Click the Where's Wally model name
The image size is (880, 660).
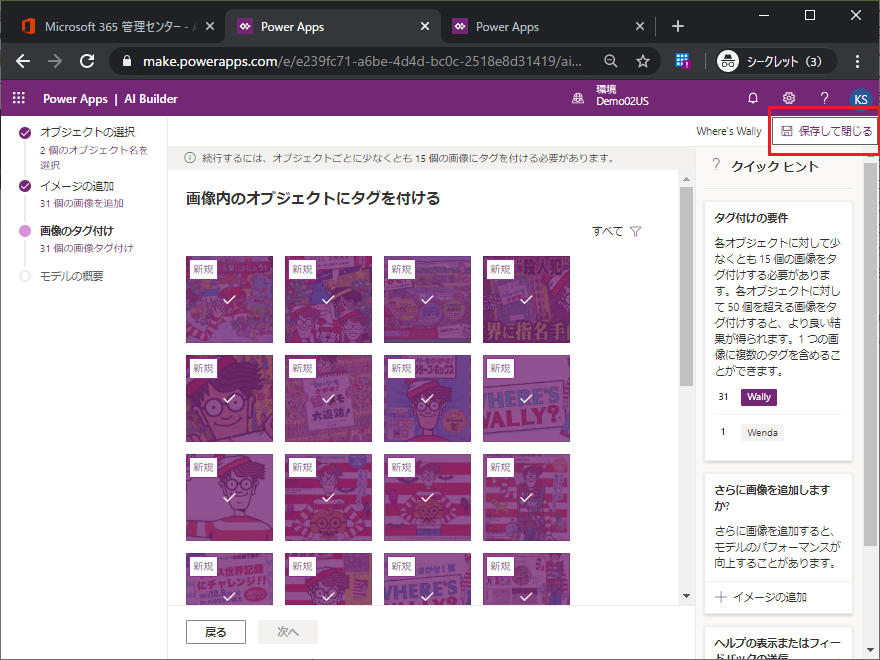click(x=728, y=131)
